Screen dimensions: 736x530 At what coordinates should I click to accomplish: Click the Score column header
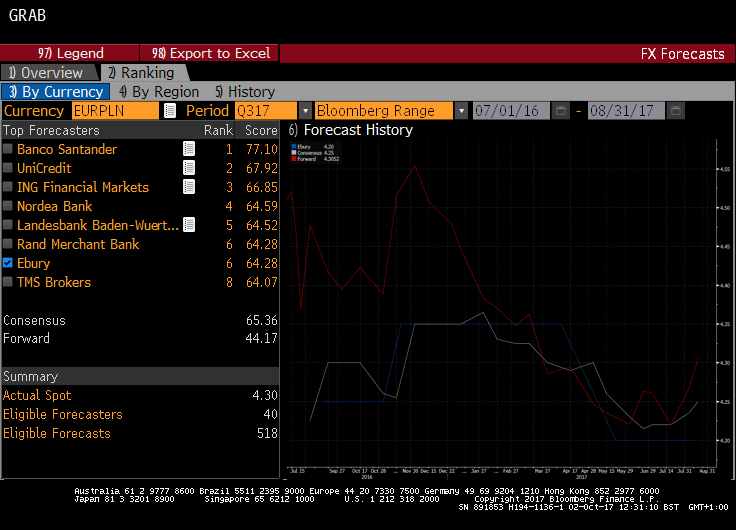pos(261,130)
